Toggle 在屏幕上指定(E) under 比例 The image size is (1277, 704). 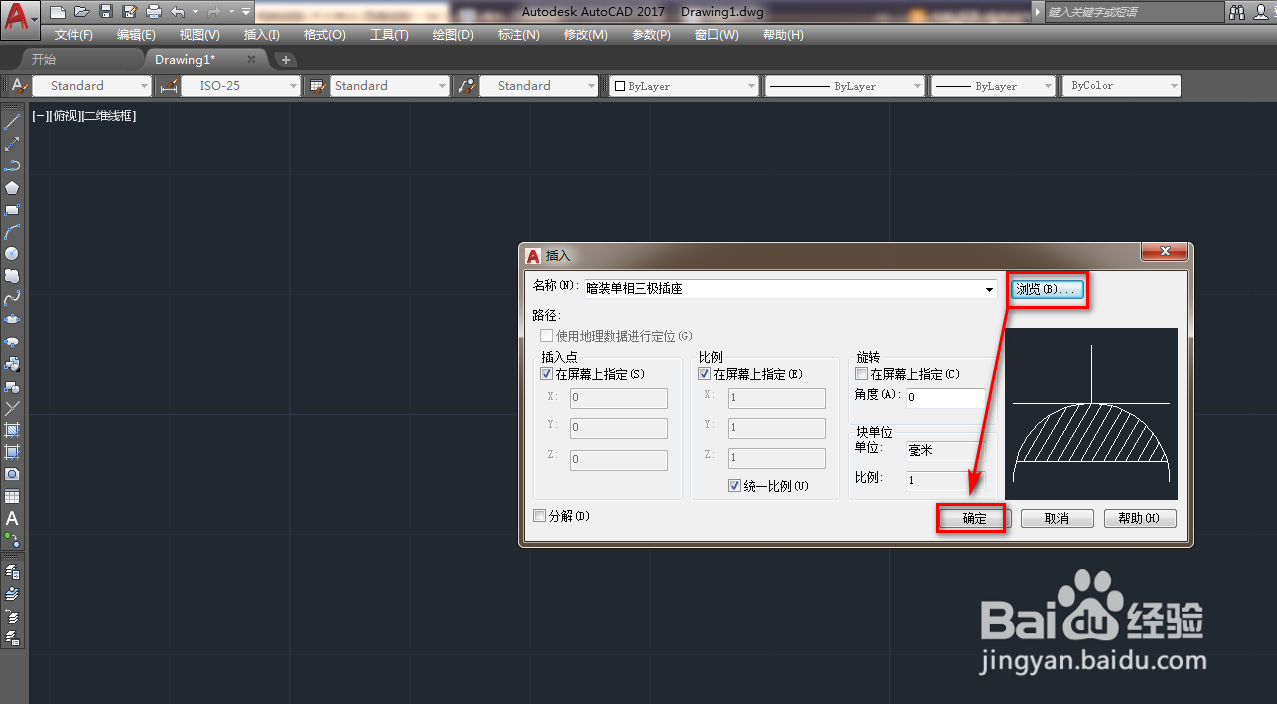coord(704,374)
